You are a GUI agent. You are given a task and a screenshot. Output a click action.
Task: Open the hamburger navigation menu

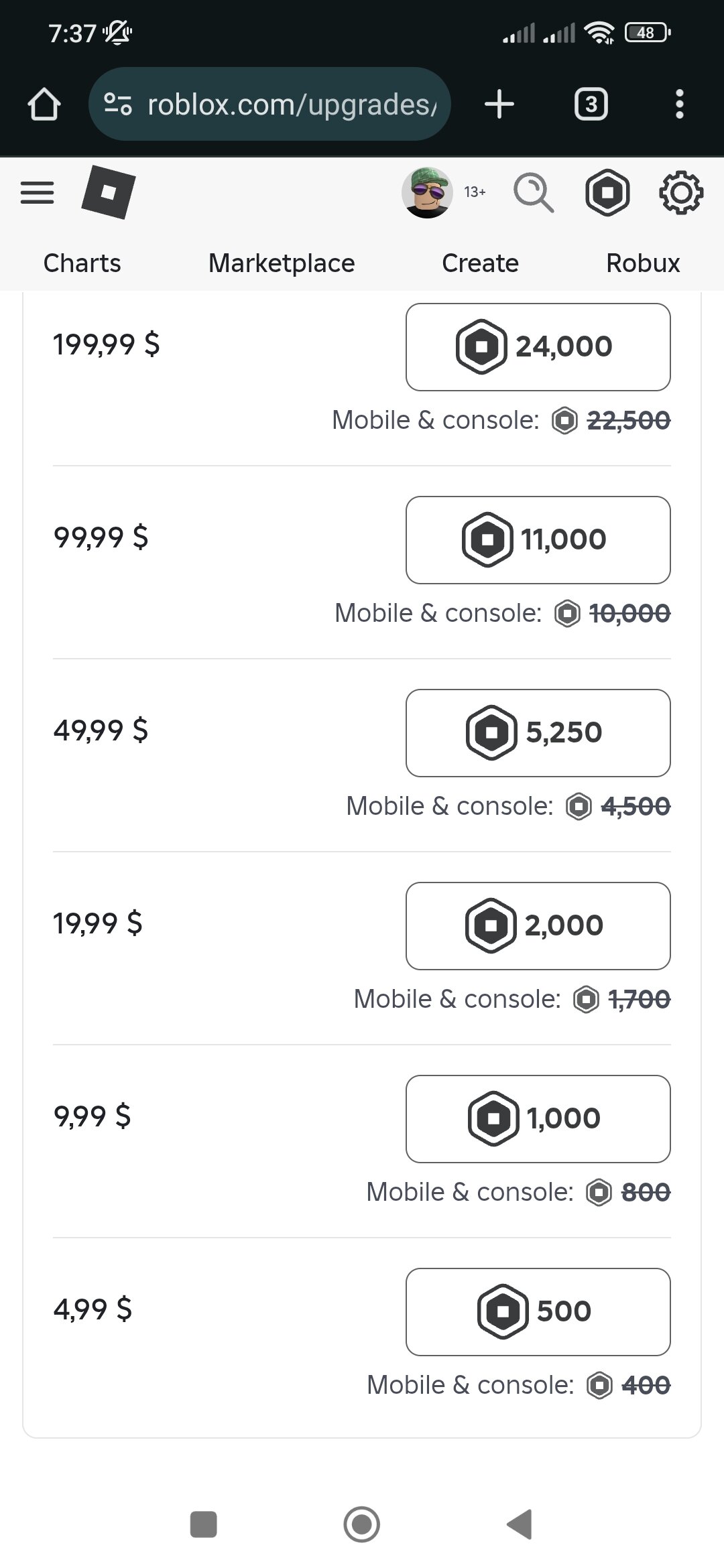click(x=38, y=193)
